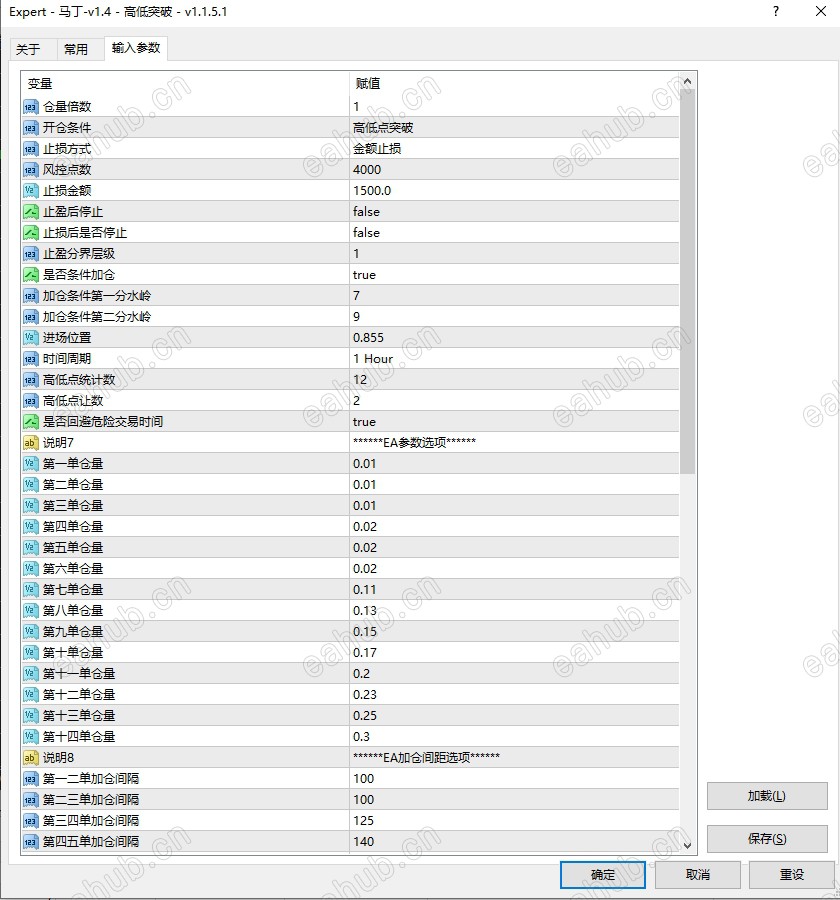Click the 加载(L) button
840x900 pixels.
click(767, 796)
